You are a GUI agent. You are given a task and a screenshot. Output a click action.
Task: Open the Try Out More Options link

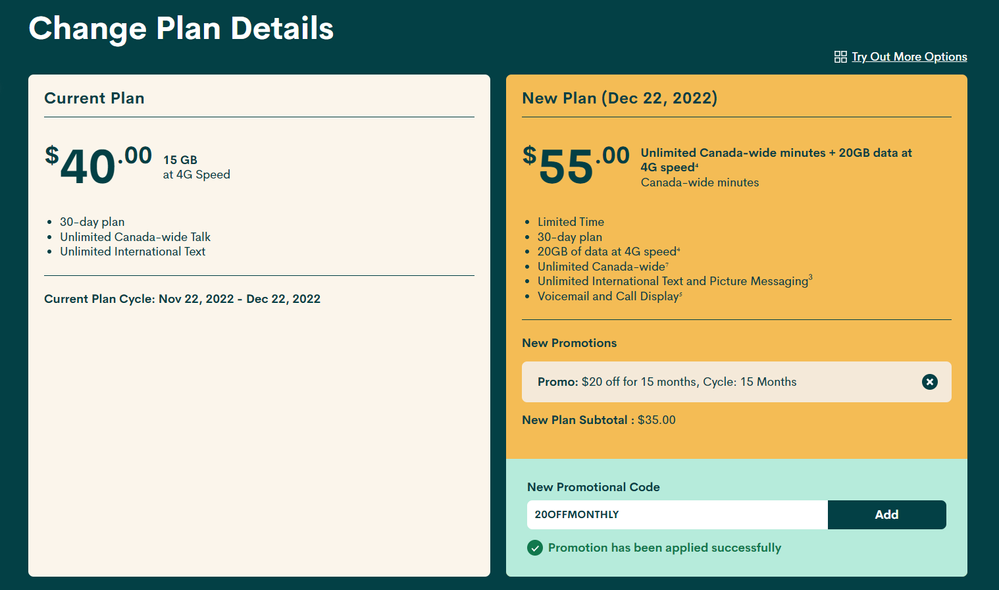coord(909,57)
